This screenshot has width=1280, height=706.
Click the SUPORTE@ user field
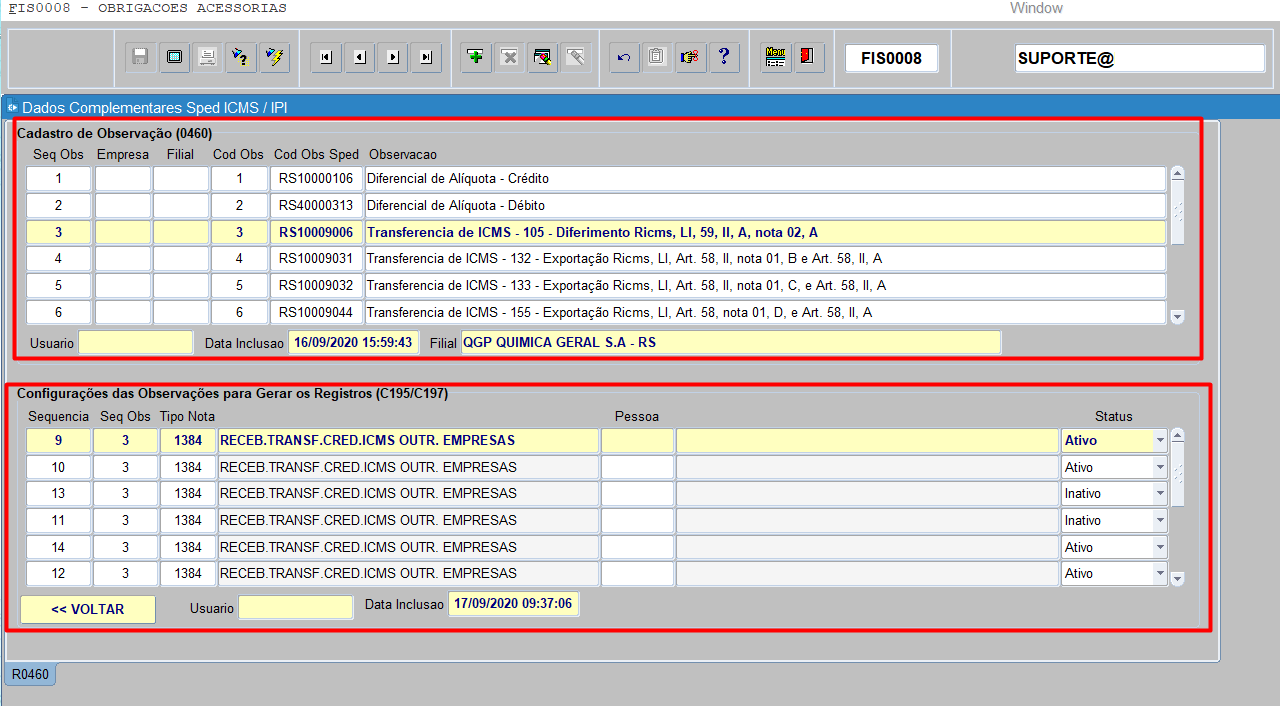[1140, 58]
